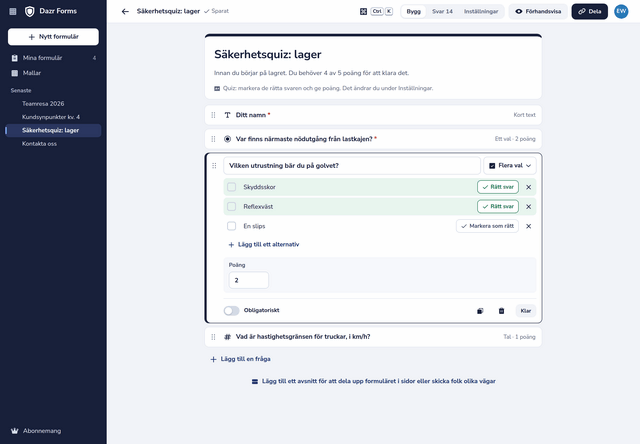Image resolution: width=640 pixels, height=444 pixels.
Task: Remove the Reflexväst option
Action: pos(529,207)
